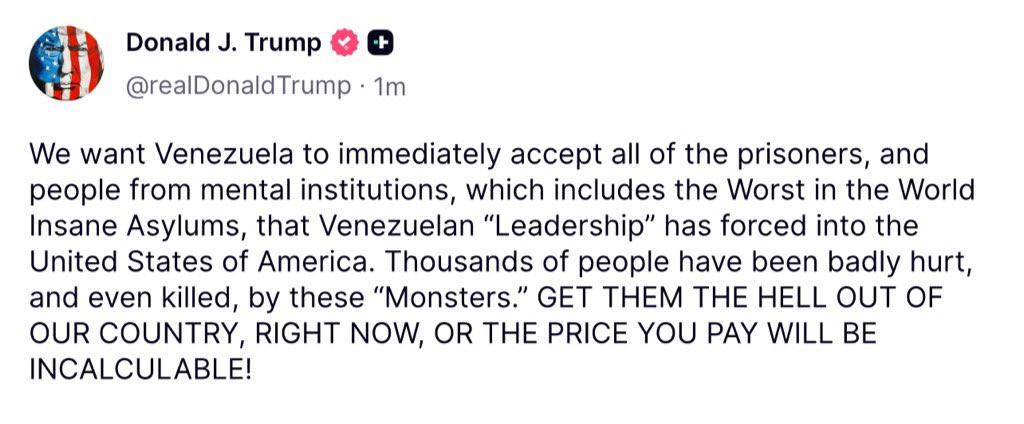Click the black plus badge icon

(x=379, y=43)
